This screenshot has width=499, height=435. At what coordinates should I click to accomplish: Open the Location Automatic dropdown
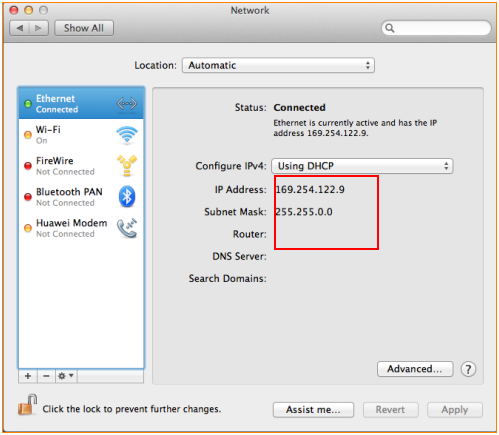click(x=278, y=65)
